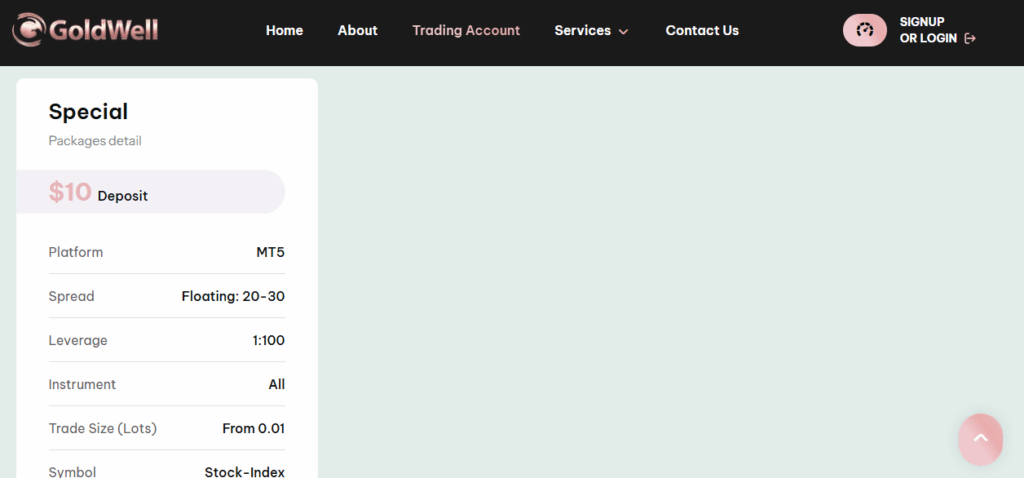Navigate to Contact Us
The image size is (1024, 478).
[x=702, y=31]
